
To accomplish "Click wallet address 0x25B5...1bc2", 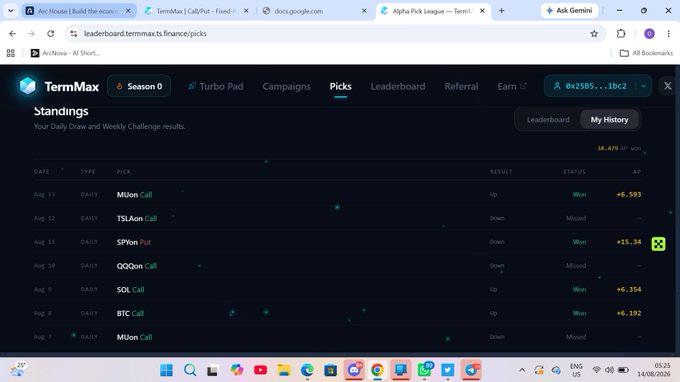I will [591, 86].
